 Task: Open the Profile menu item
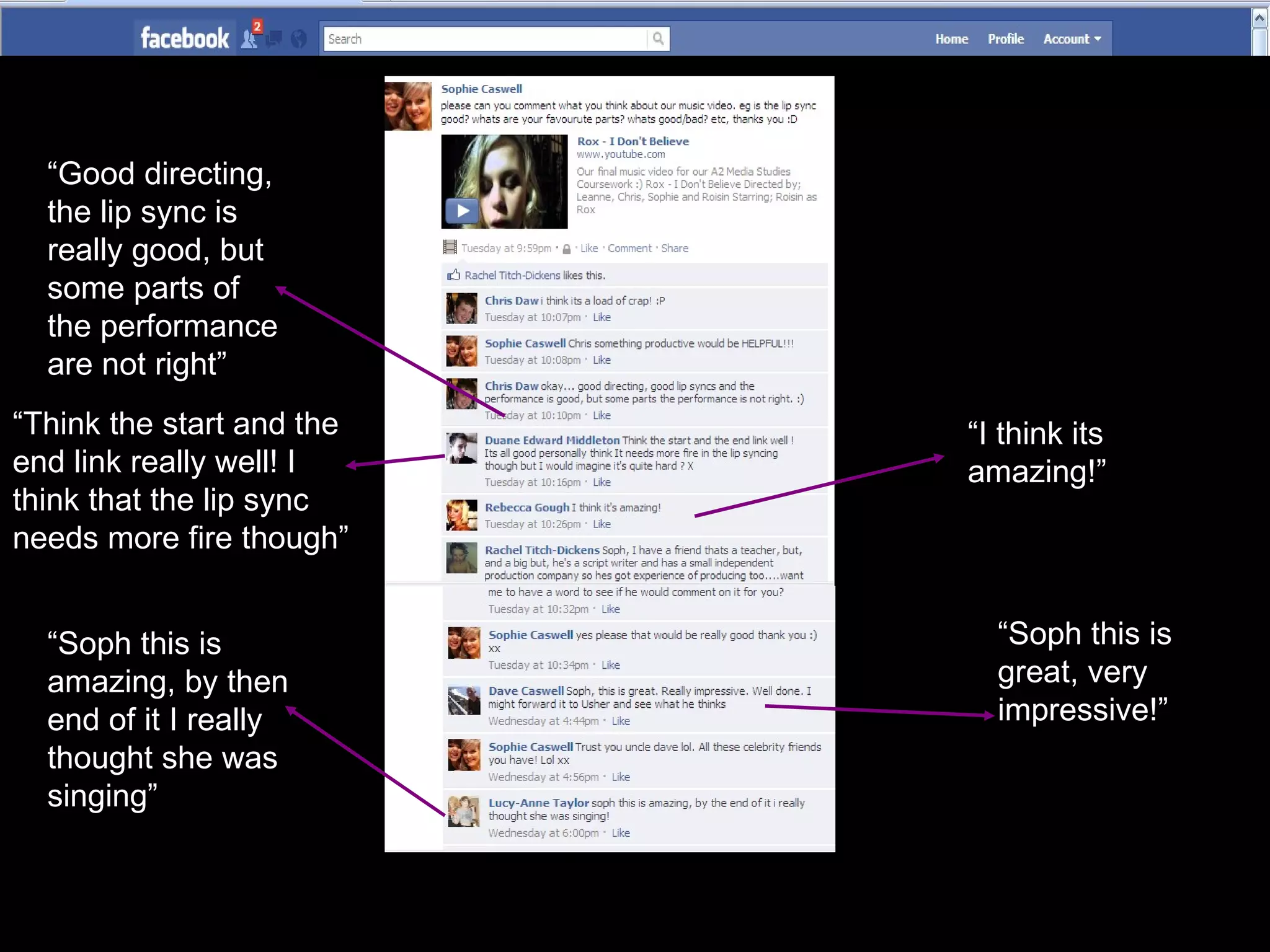(1005, 39)
